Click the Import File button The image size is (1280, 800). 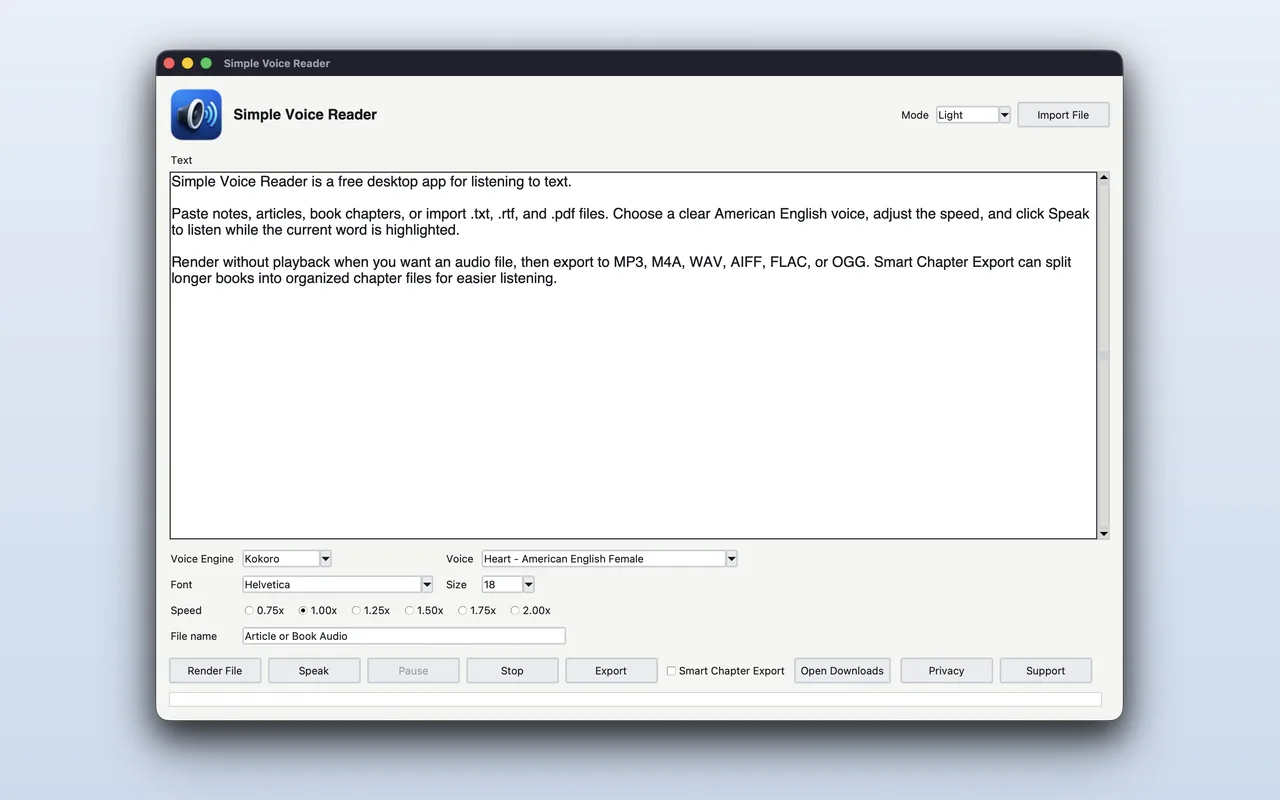(x=1063, y=115)
